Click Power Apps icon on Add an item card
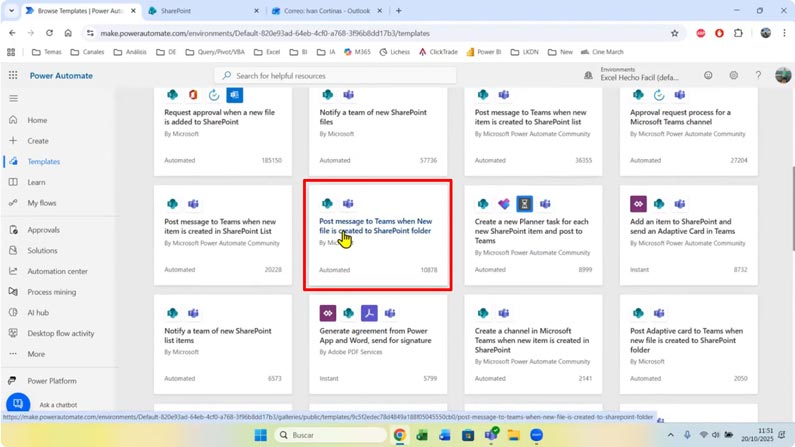The image size is (795, 447). coord(638,204)
